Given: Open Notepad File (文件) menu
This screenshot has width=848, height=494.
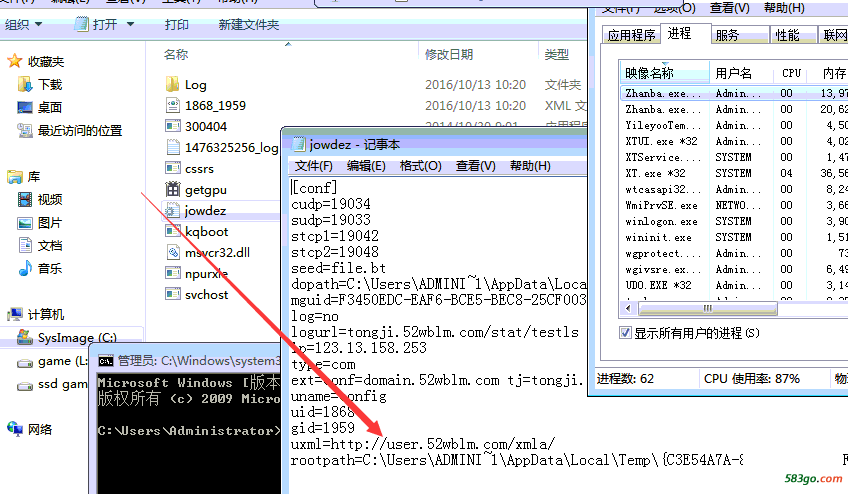Looking at the screenshot, I should 313,166.
